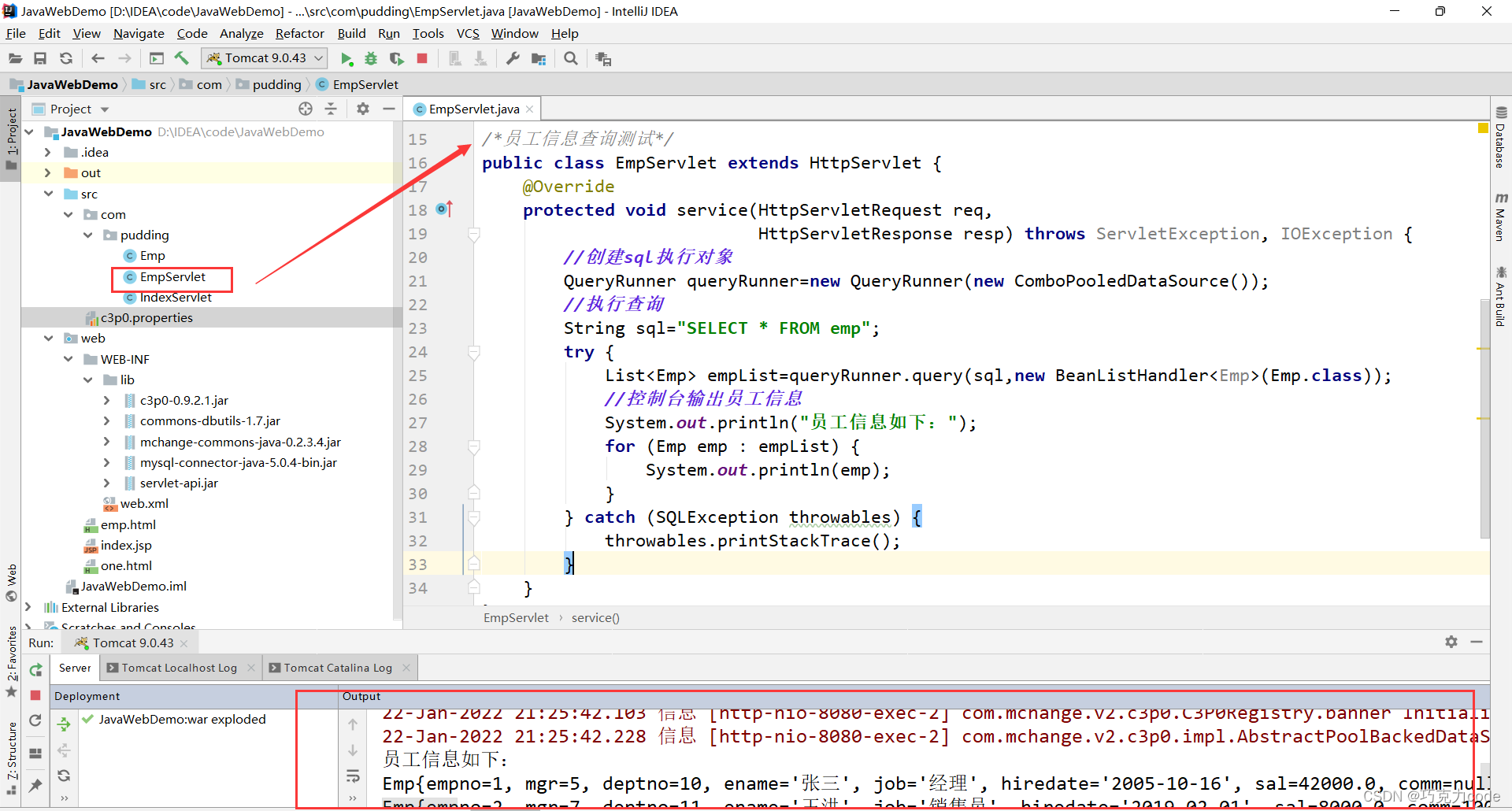Run with coverage icon
1512x811 pixels.
click(x=397, y=58)
